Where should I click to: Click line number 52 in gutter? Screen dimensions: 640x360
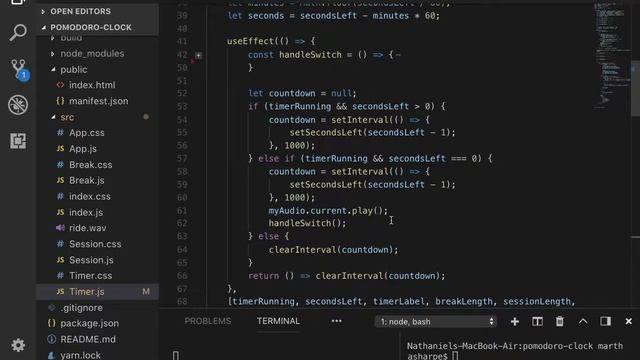(x=182, y=93)
